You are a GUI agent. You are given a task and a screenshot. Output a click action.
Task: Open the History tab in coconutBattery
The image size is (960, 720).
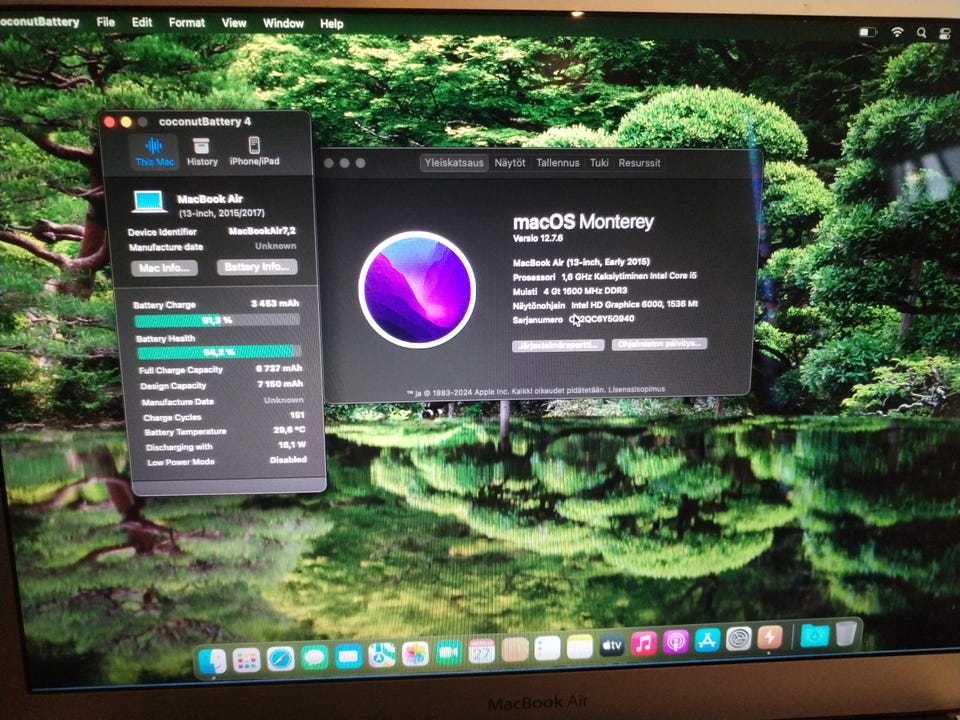click(202, 152)
